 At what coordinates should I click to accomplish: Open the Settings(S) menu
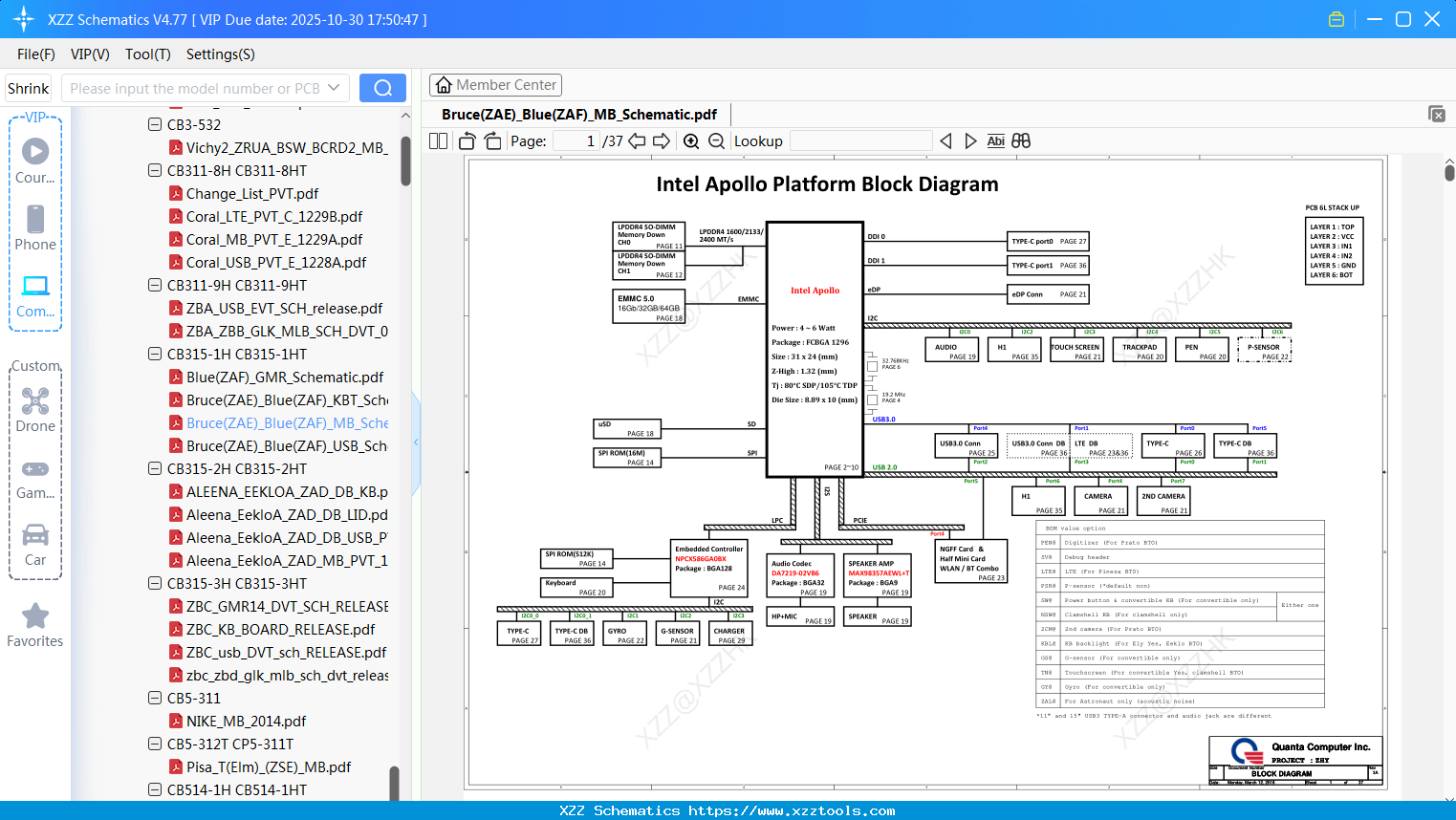point(221,54)
